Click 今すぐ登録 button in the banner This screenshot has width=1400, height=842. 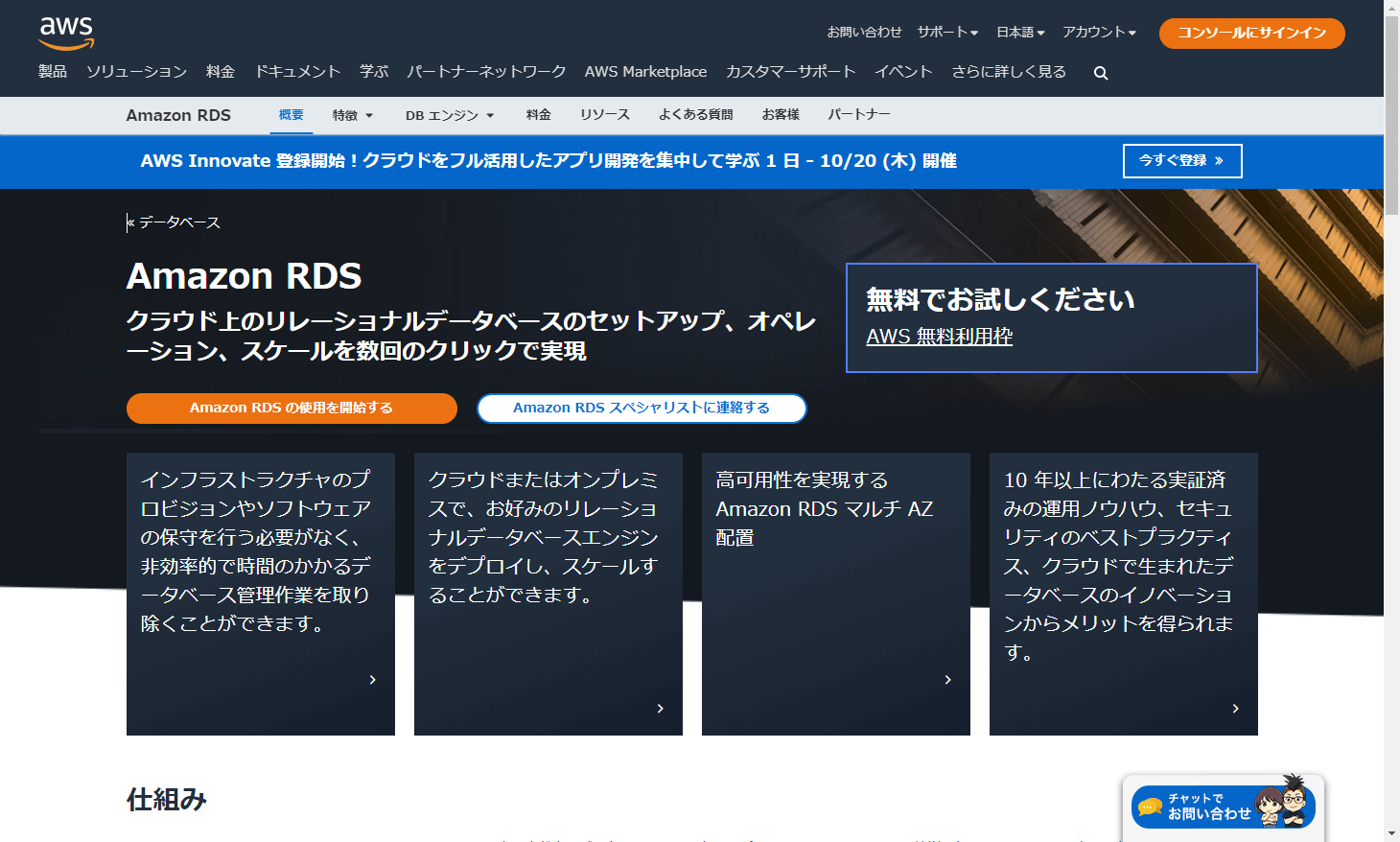(x=1182, y=161)
